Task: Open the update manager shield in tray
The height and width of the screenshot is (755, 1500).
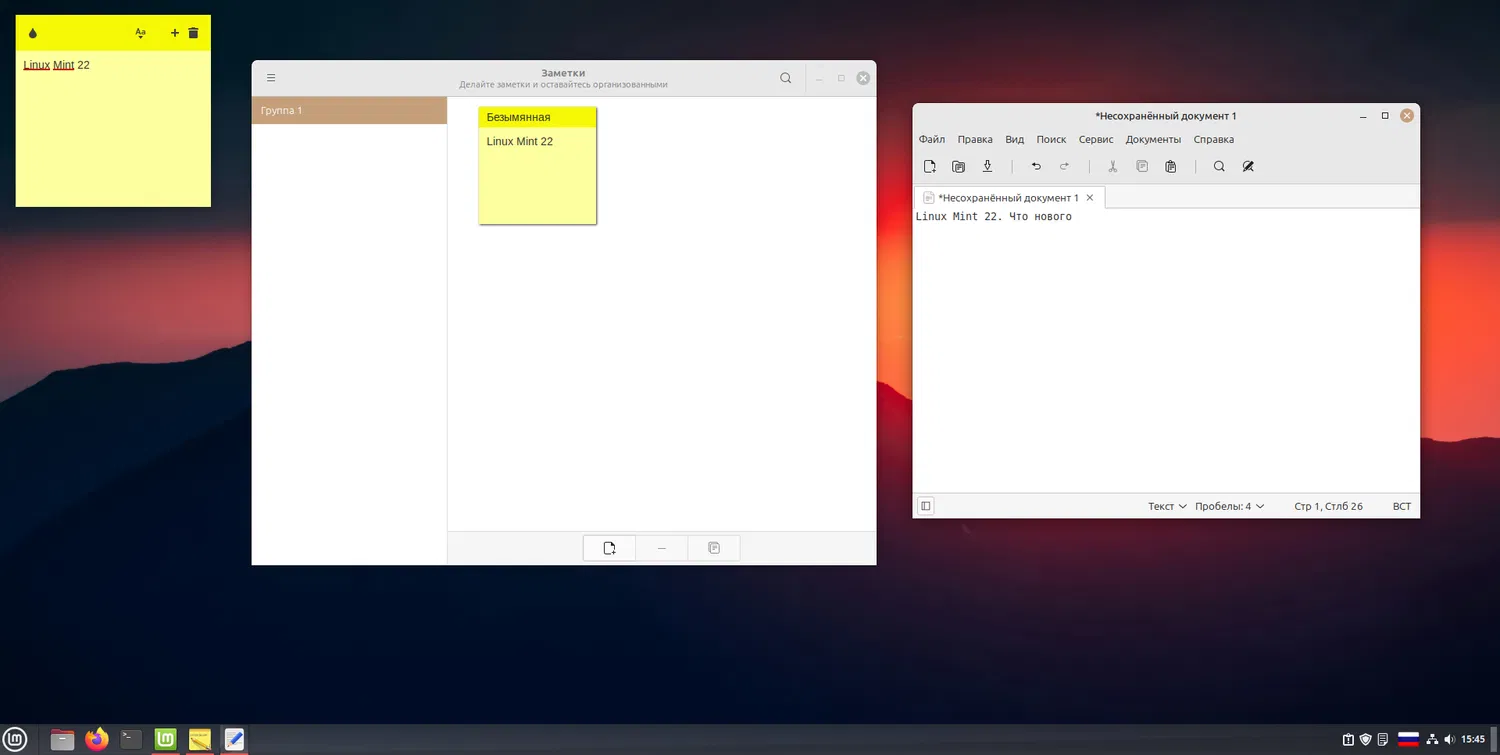Action: point(1365,740)
